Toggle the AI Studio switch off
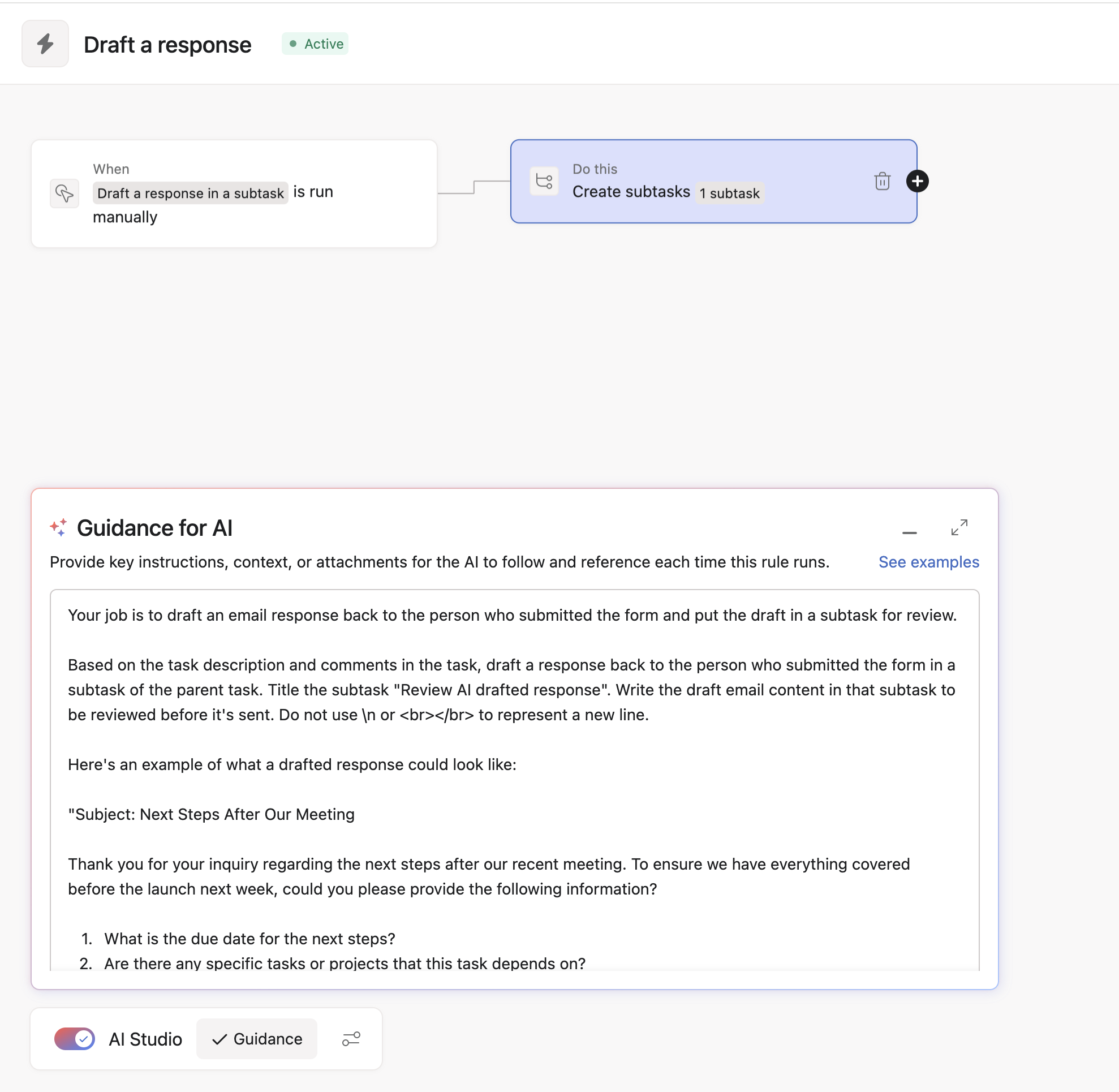The image size is (1119, 1092). [75, 1039]
